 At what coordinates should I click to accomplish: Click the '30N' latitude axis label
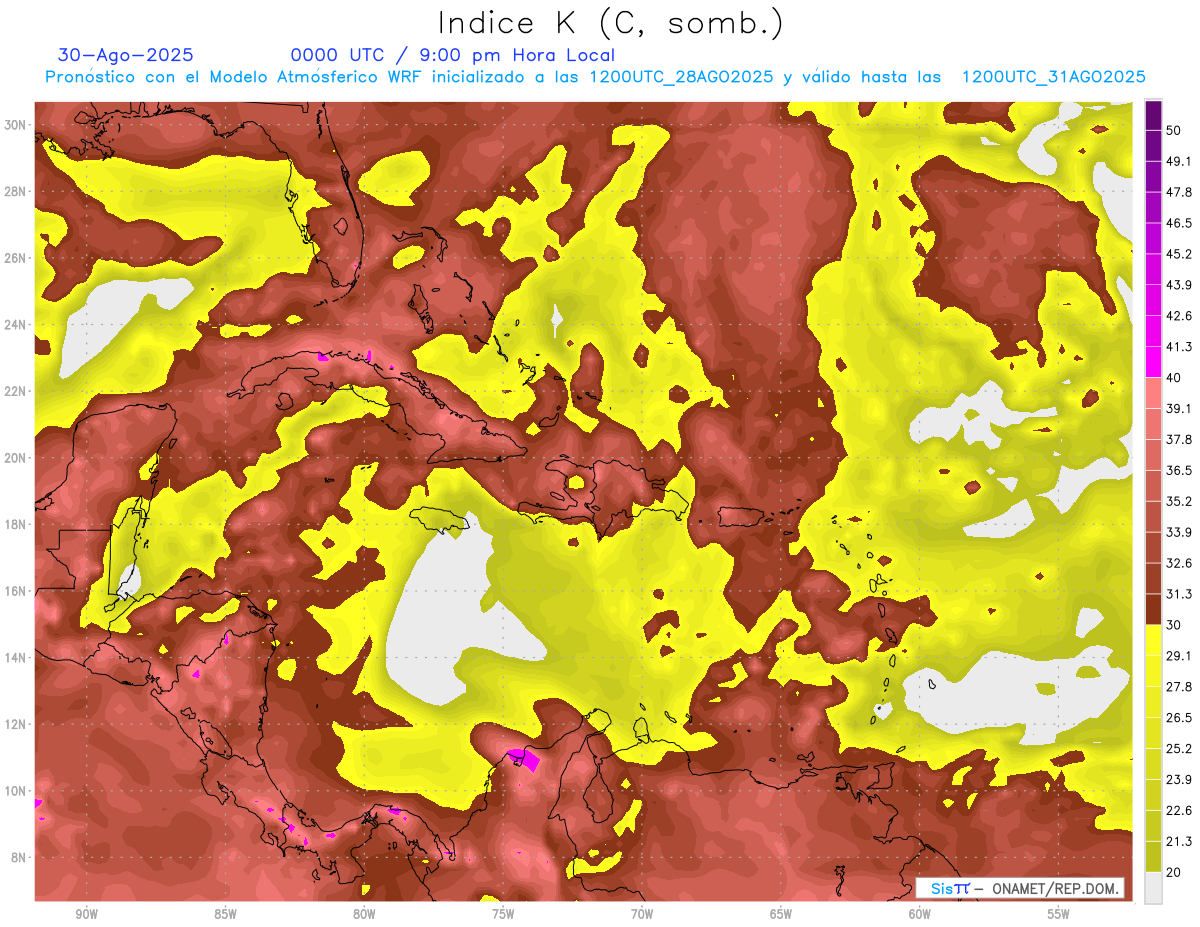point(16,125)
